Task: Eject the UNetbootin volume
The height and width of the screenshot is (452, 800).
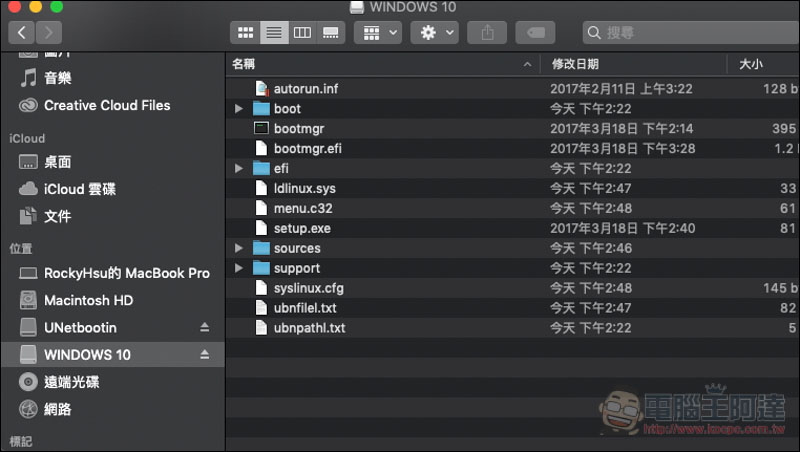Action: coord(205,328)
